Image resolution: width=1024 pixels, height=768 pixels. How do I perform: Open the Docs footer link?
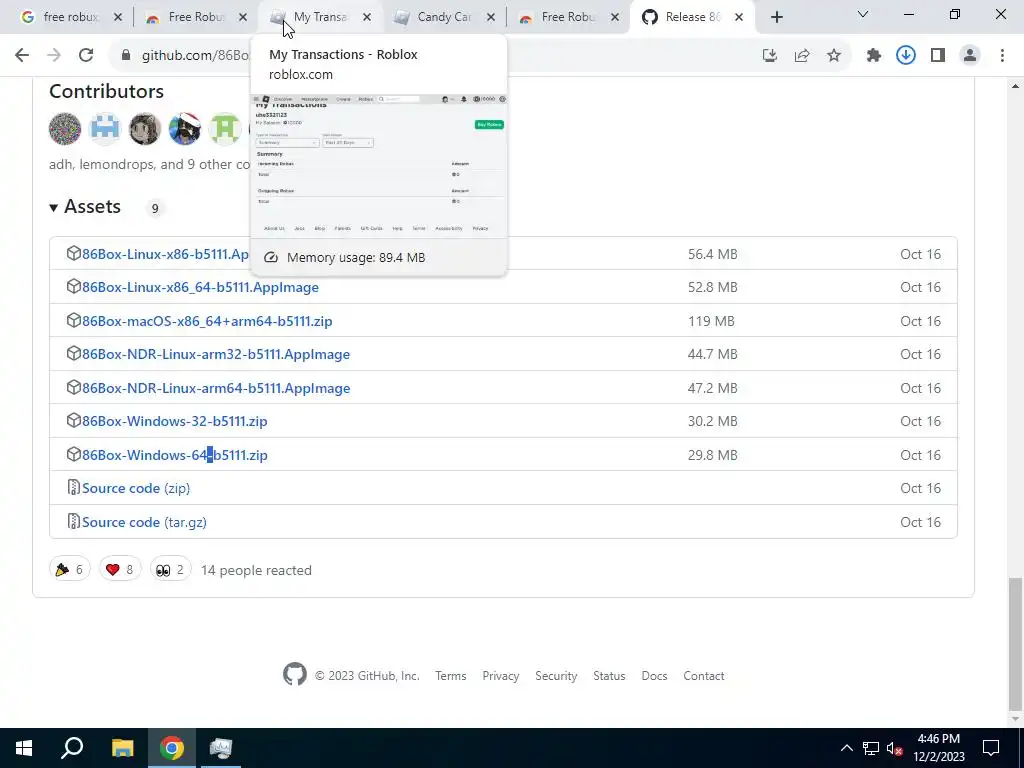click(x=654, y=676)
